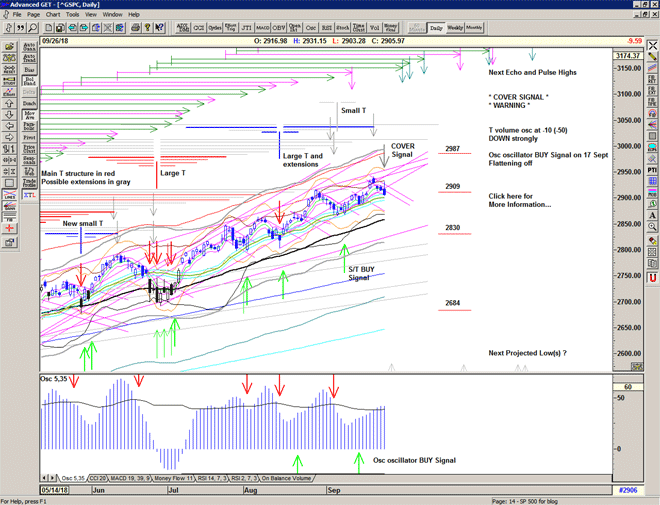Click the Trade Profile tool icon
The height and width of the screenshot is (505, 660).
(x=29, y=182)
